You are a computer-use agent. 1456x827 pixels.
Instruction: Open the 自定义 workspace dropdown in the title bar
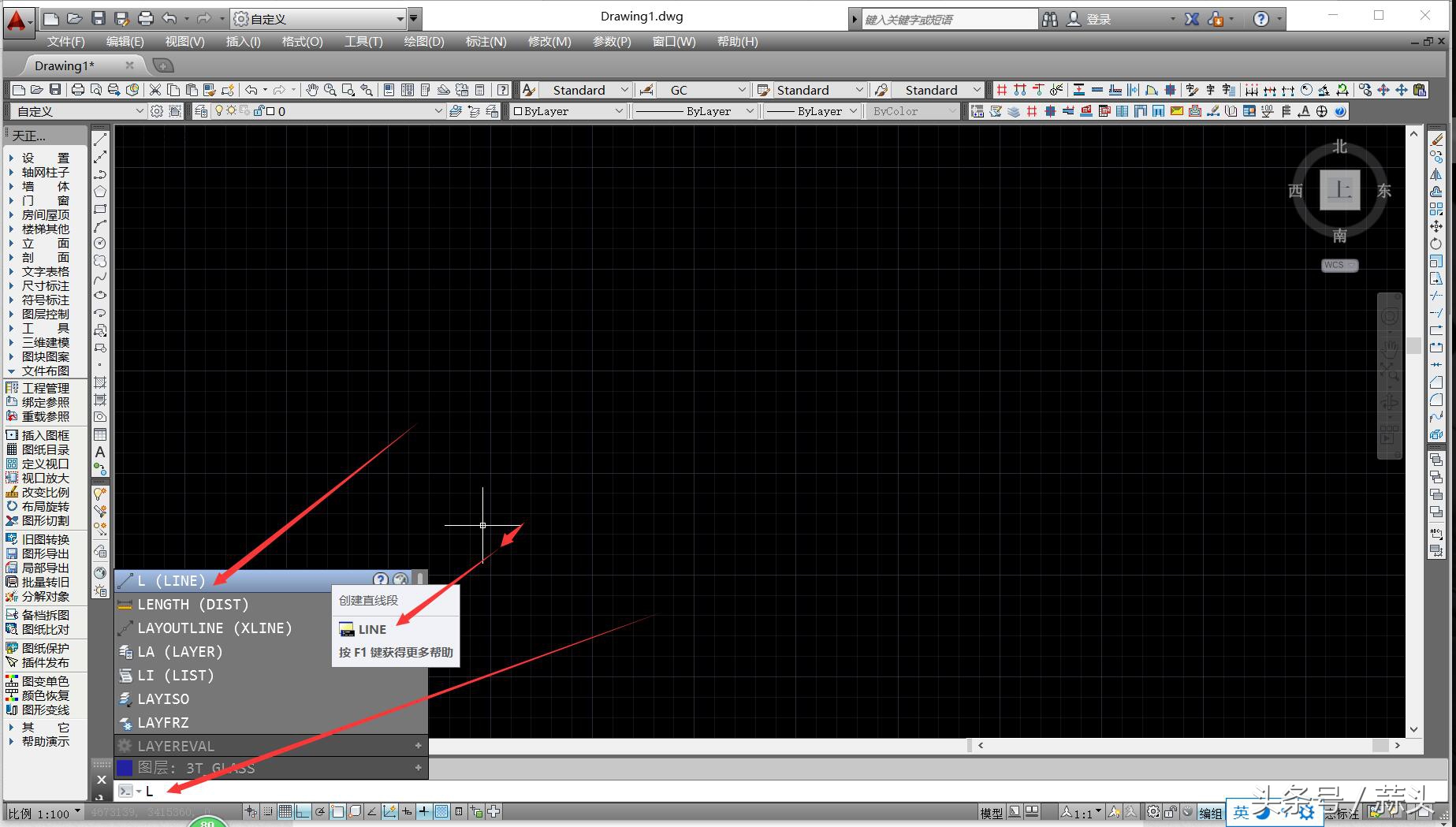[319, 19]
